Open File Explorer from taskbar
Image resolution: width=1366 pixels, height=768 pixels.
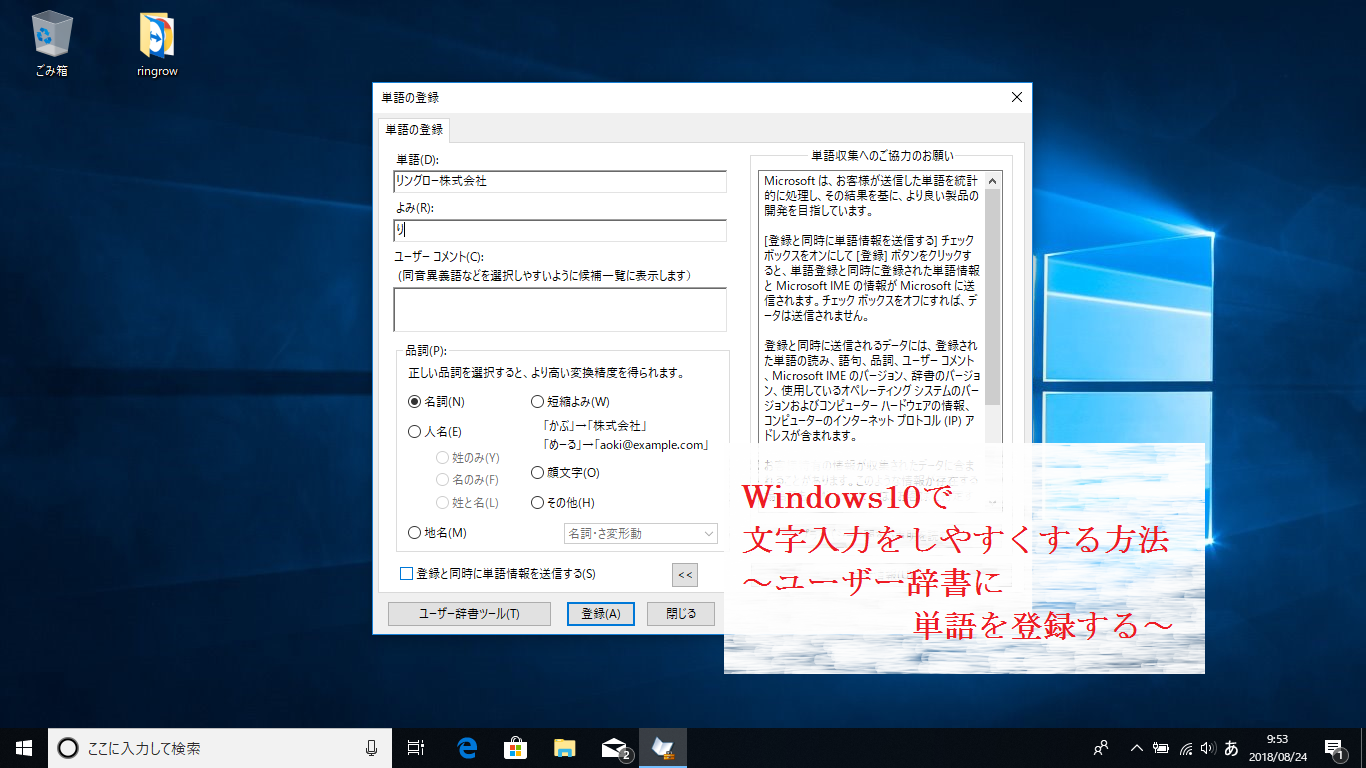[565, 747]
